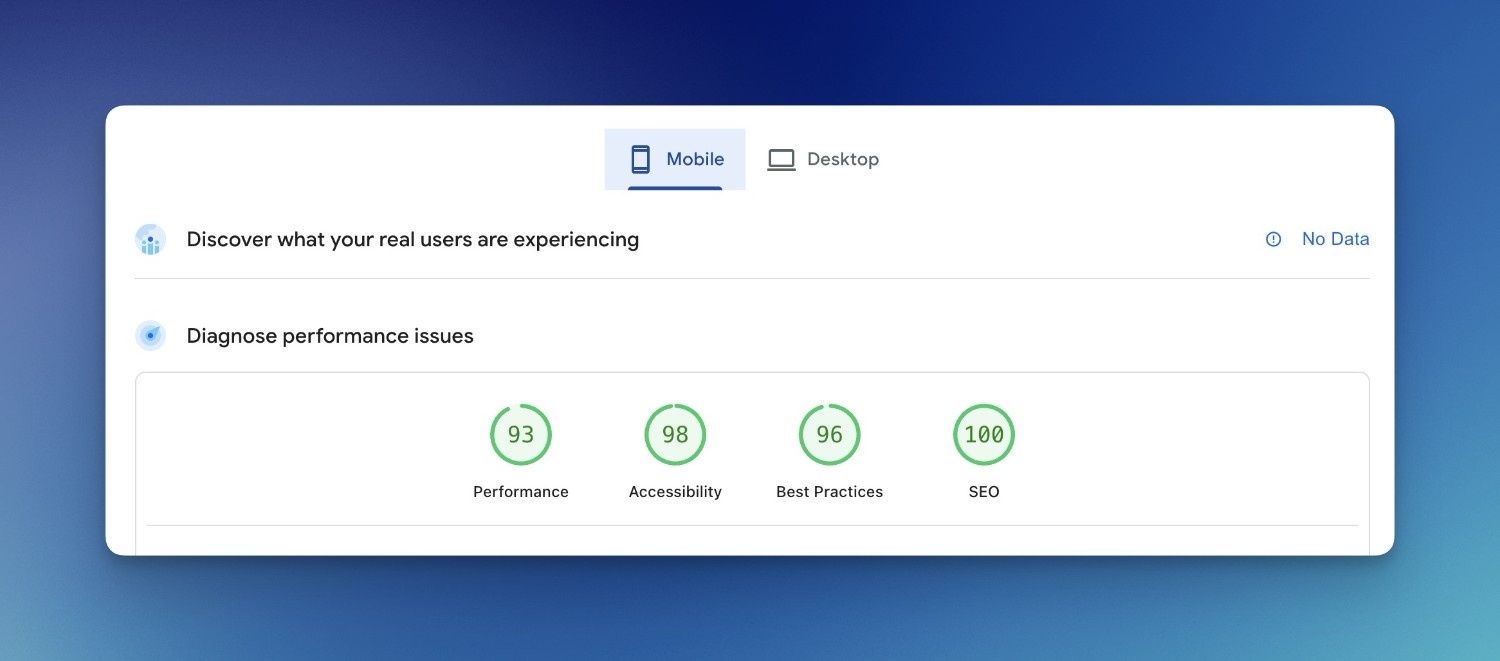Expand the Discover what real users are experiencing section
The width and height of the screenshot is (1500, 661).
pyautogui.click(x=412, y=239)
